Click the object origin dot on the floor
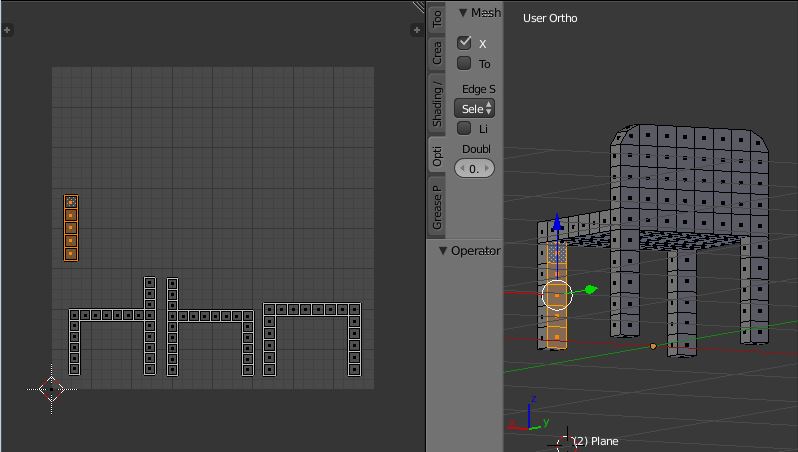The image size is (798, 452). [x=653, y=346]
